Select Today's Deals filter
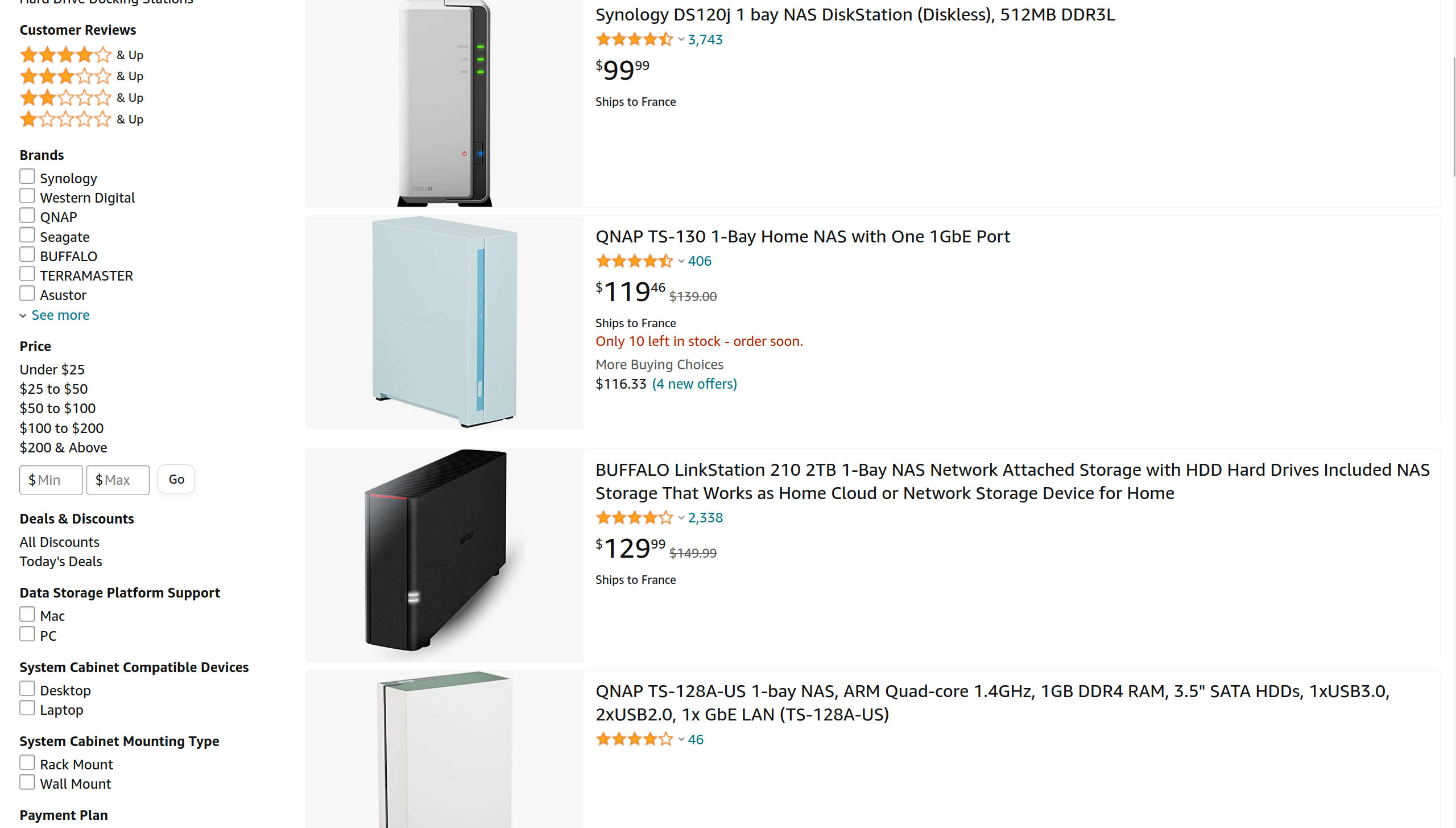This screenshot has width=1456, height=828. [61, 561]
